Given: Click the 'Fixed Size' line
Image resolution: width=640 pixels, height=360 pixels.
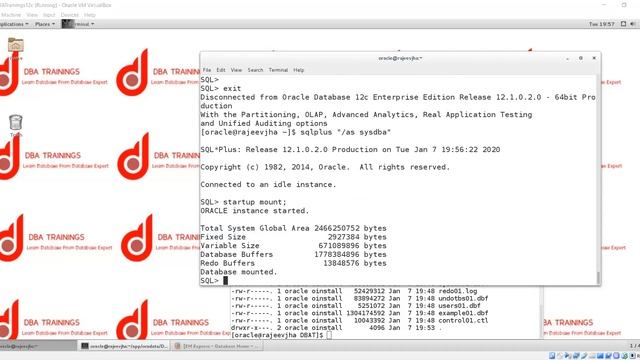Looking at the screenshot, I should pyautogui.click(x=293, y=237).
